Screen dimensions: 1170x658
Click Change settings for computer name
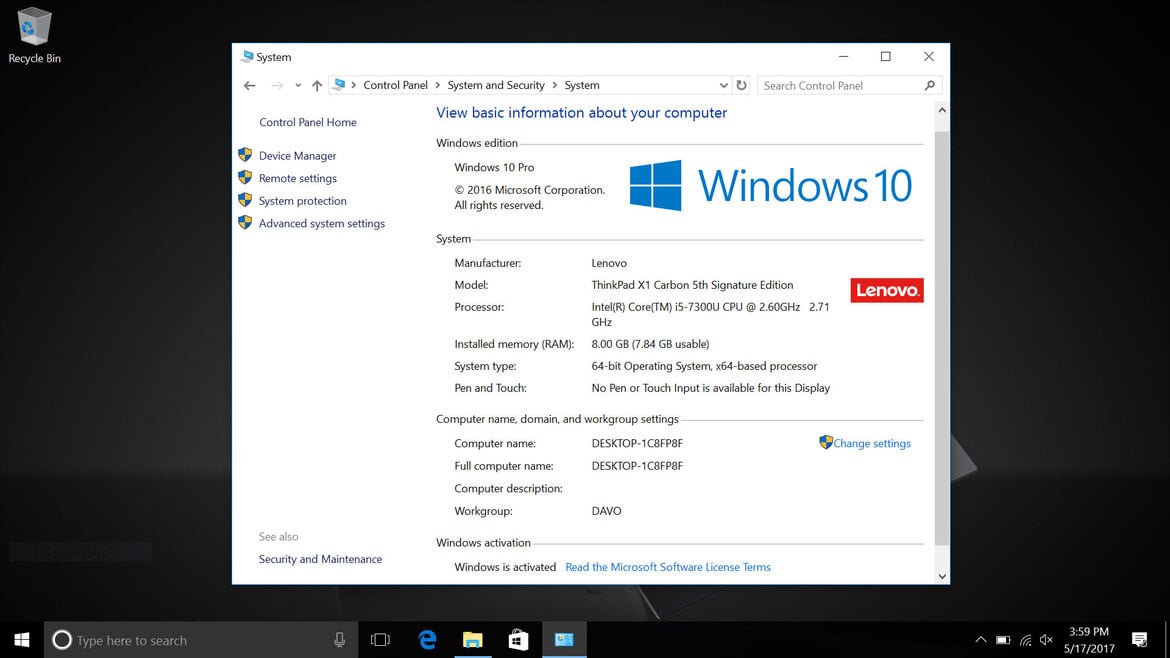click(872, 443)
